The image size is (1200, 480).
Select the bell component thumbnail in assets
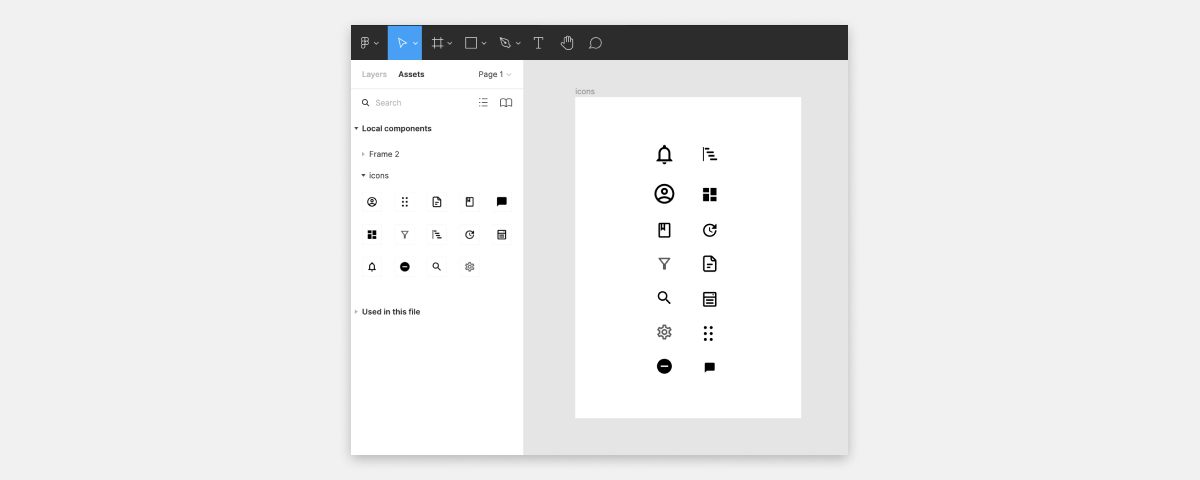372,267
